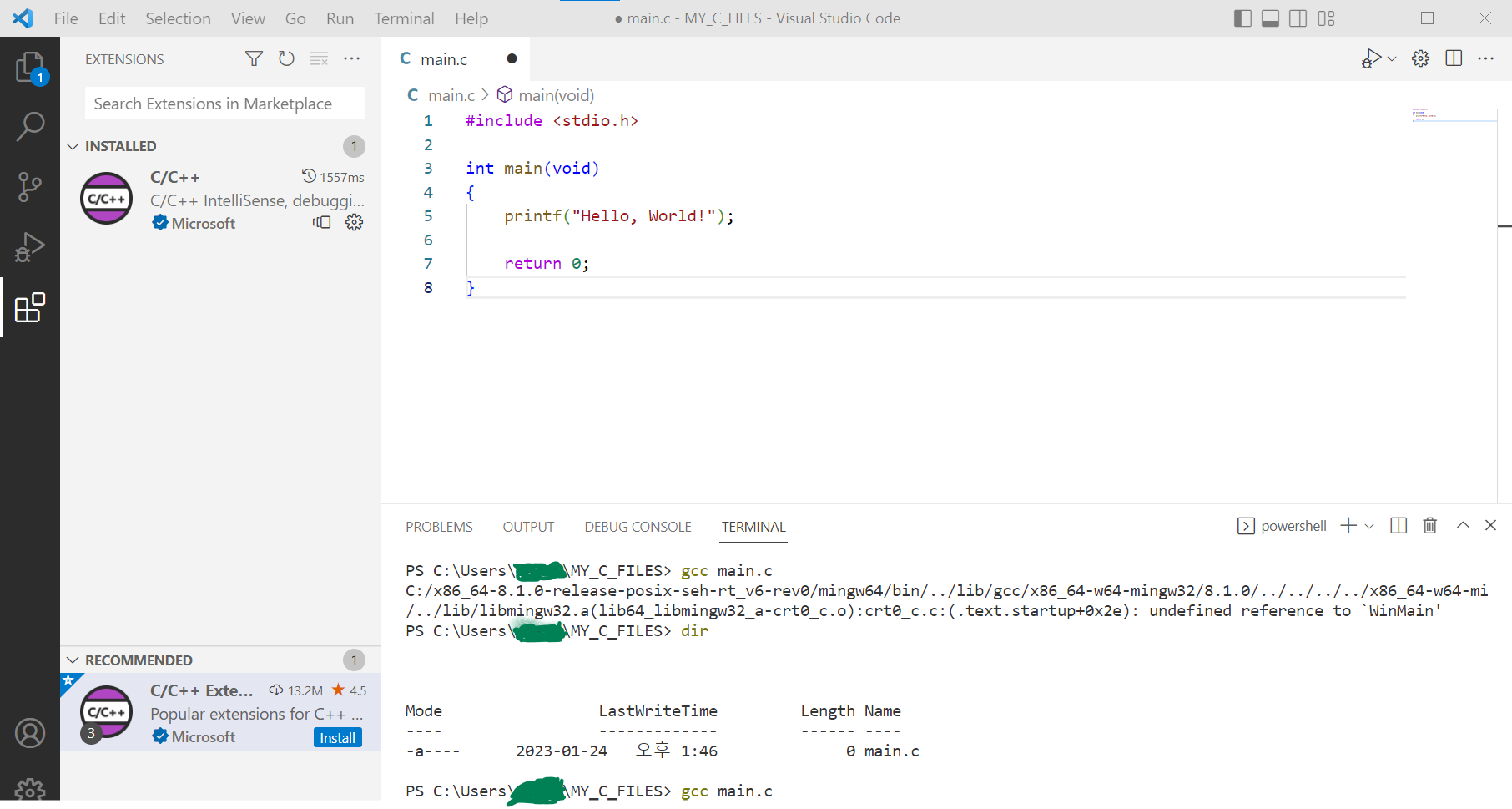Click the VS Code logo icon
The image size is (1512, 809).
tap(23, 18)
